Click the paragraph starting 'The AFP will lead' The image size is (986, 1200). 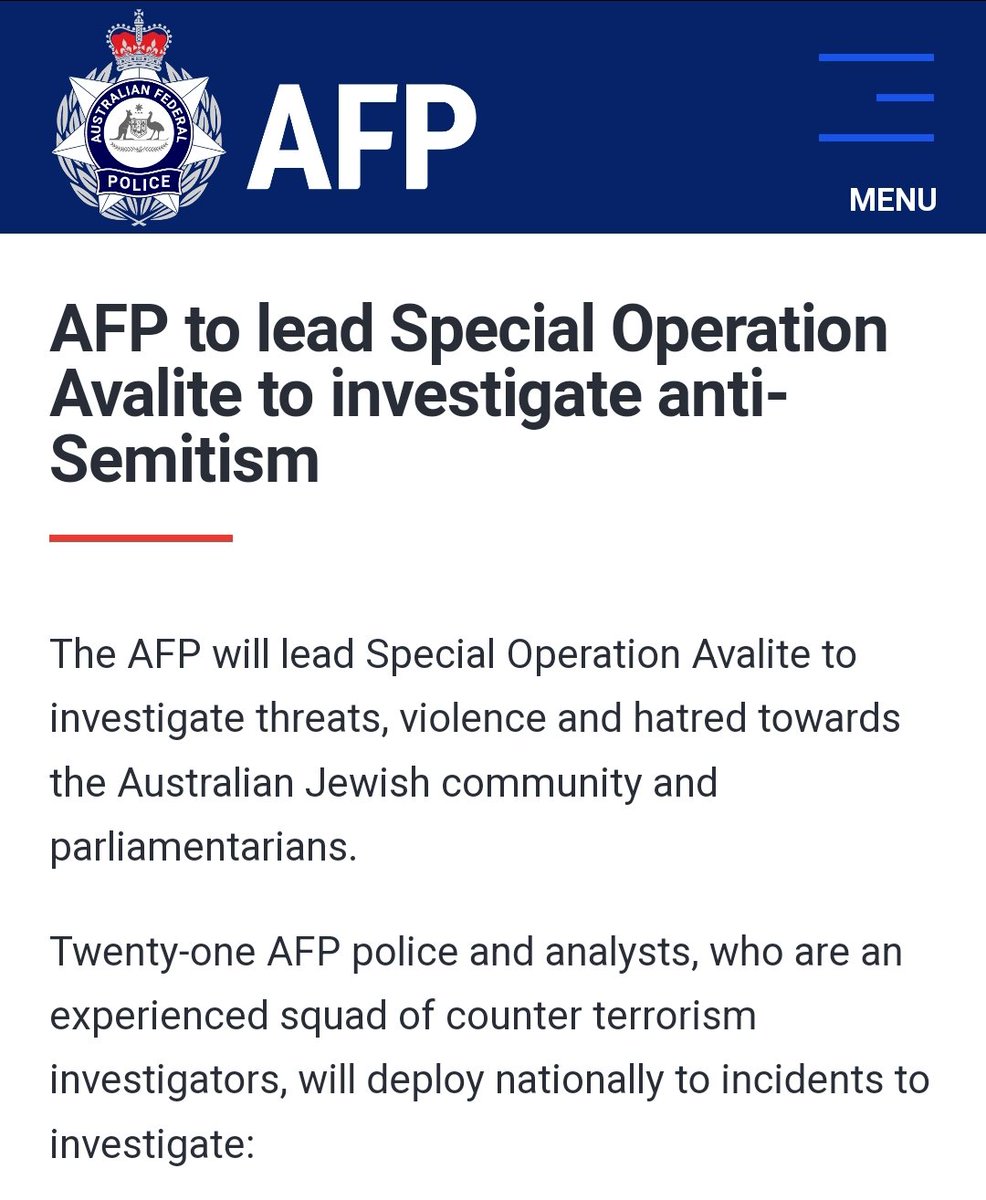(475, 750)
